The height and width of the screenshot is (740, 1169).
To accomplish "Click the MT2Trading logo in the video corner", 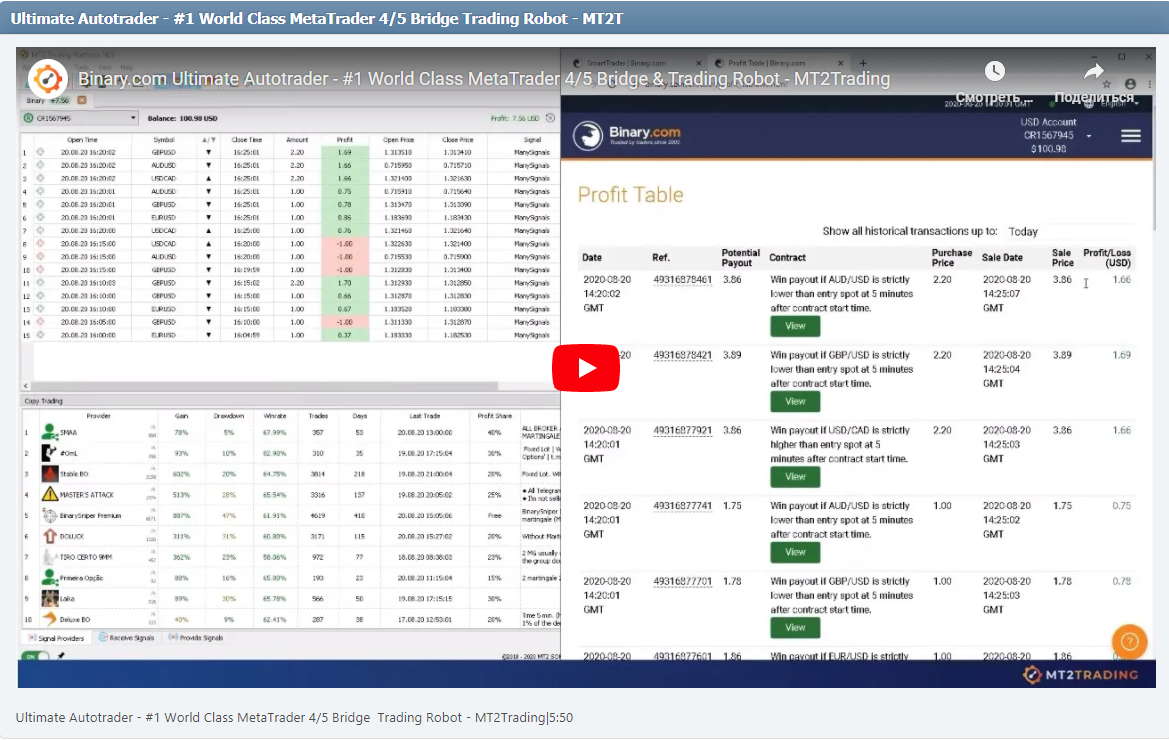I will point(1082,674).
